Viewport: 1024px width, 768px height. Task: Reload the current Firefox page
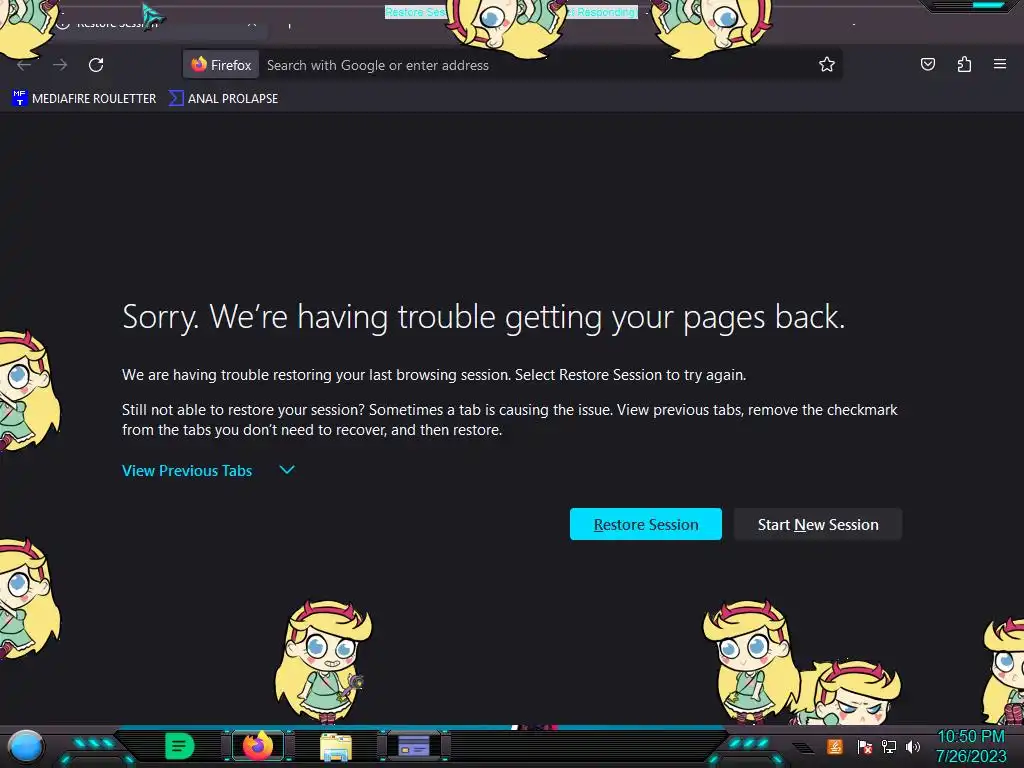pos(96,65)
